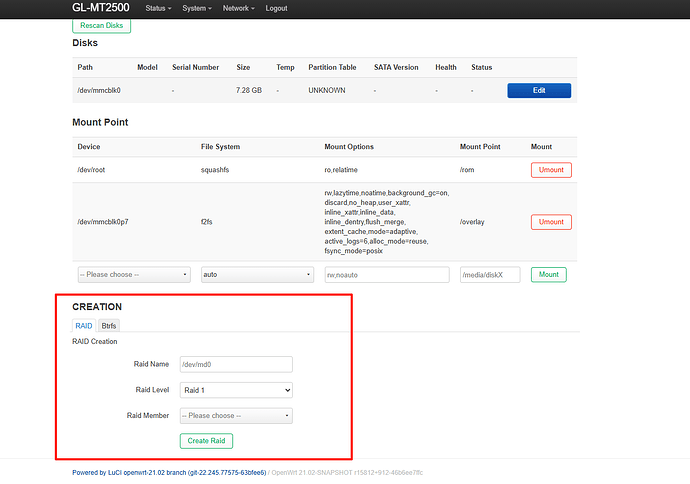
Task: Focus the rw,noauto mount options field
Action: pos(386,274)
